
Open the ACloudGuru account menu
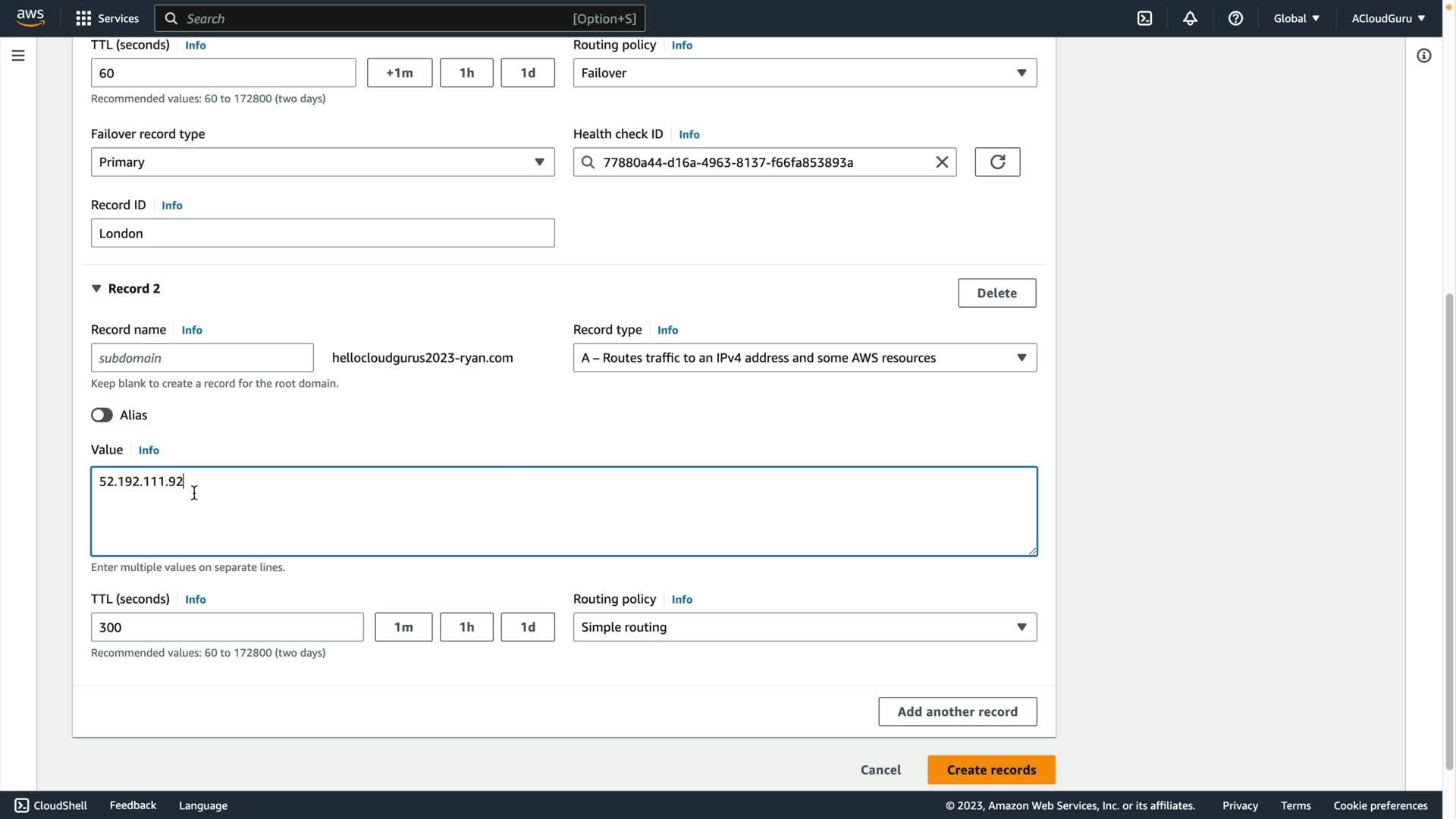pos(1388,18)
